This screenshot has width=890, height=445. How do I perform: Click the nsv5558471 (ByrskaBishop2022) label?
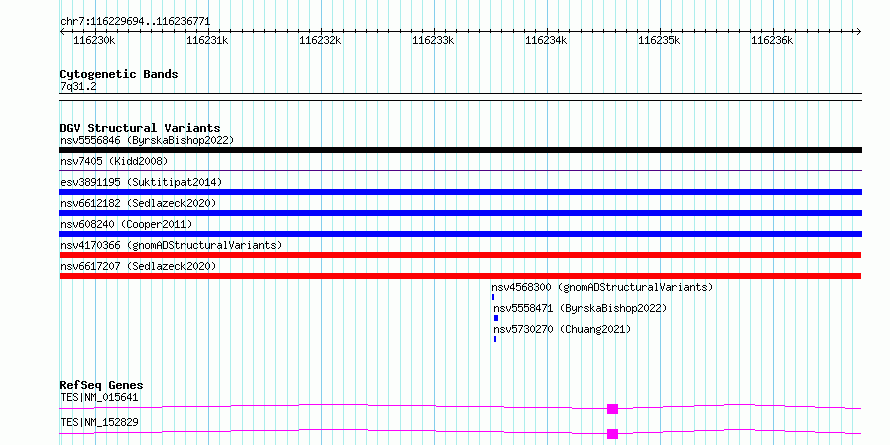(x=580, y=308)
